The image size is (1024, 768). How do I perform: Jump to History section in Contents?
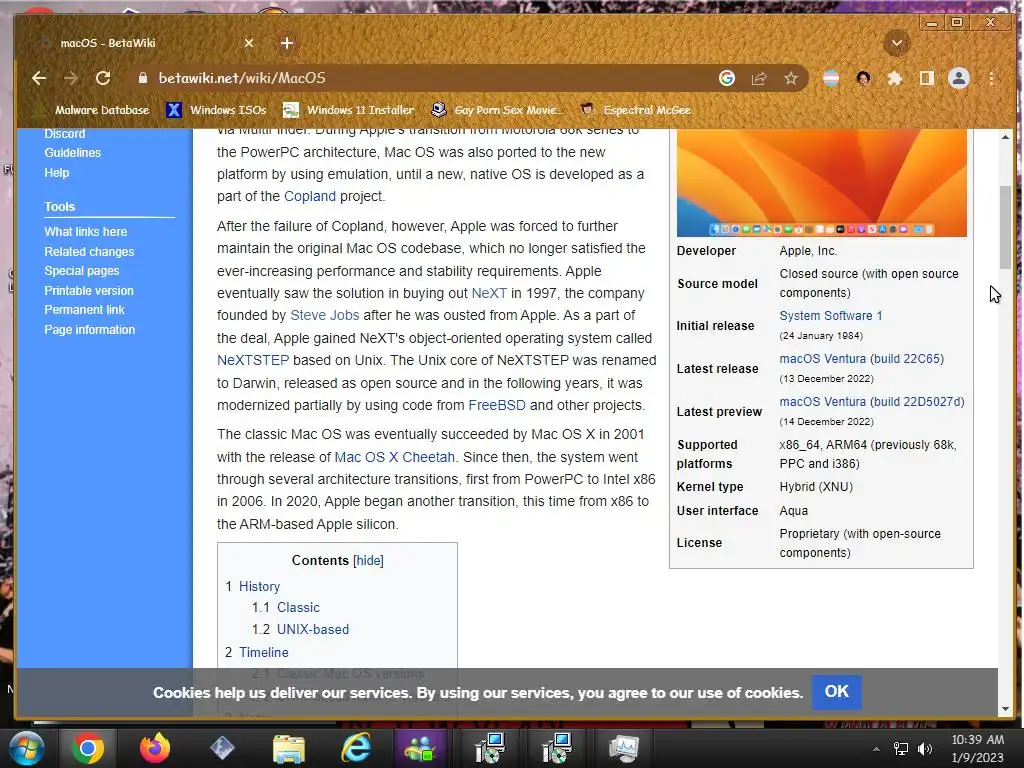(x=259, y=586)
